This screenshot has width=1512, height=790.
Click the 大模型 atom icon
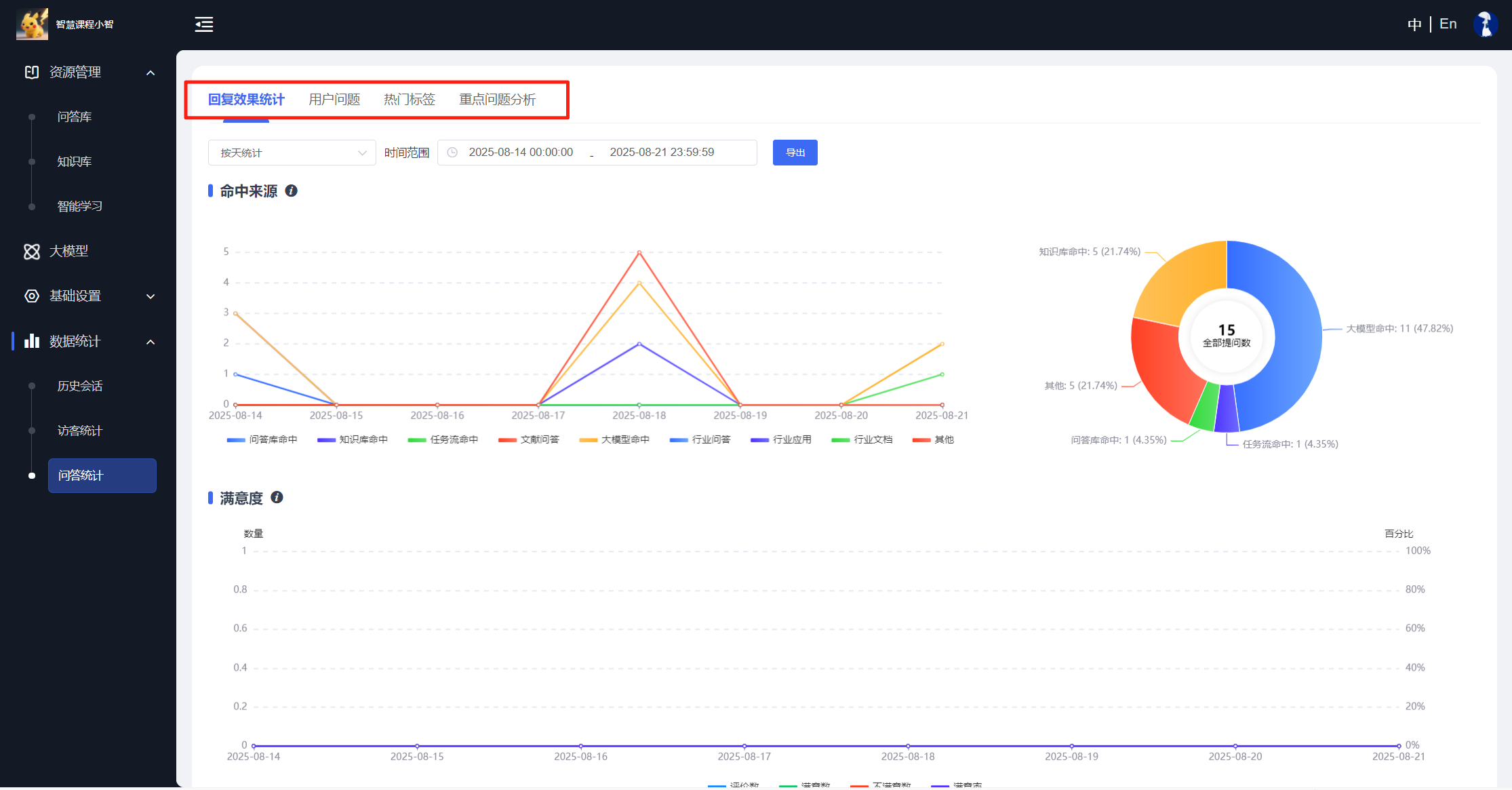(x=32, y=252)
